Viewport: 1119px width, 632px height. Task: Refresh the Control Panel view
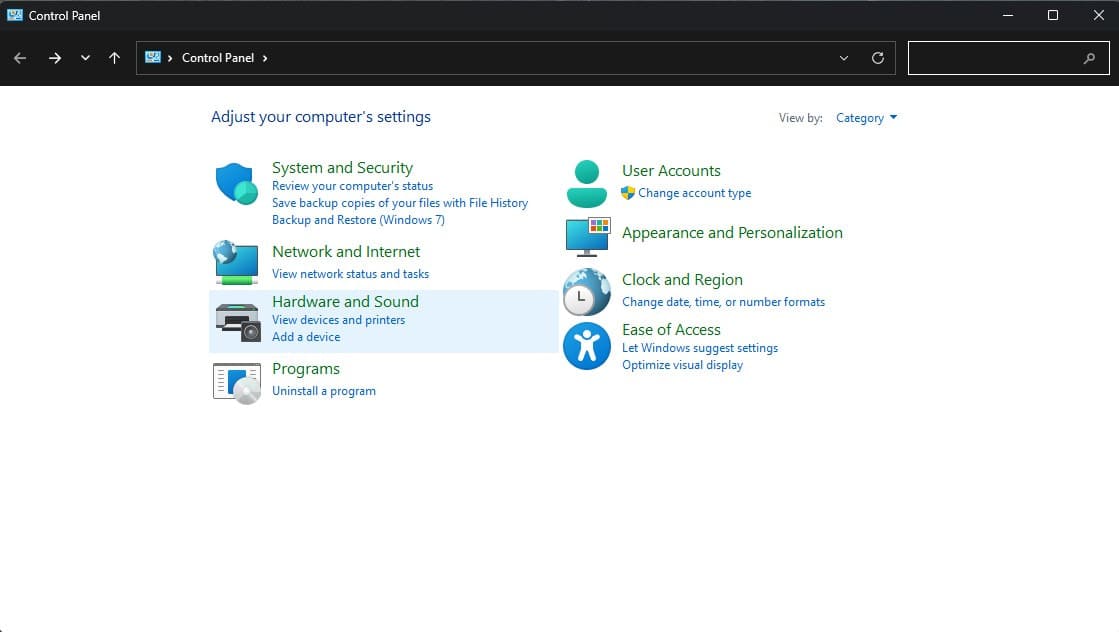[x=878, y=58]
